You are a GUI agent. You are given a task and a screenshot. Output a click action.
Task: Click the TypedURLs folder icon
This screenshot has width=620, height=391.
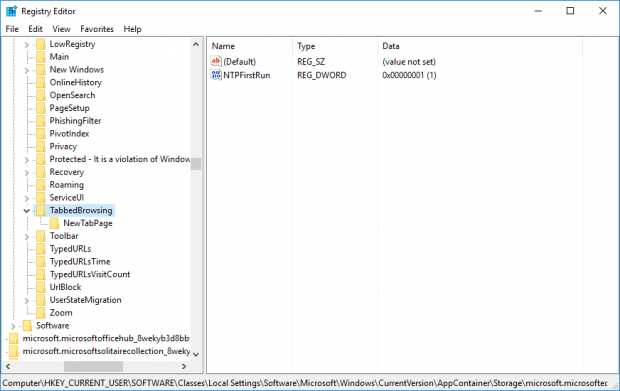(41, 249)
